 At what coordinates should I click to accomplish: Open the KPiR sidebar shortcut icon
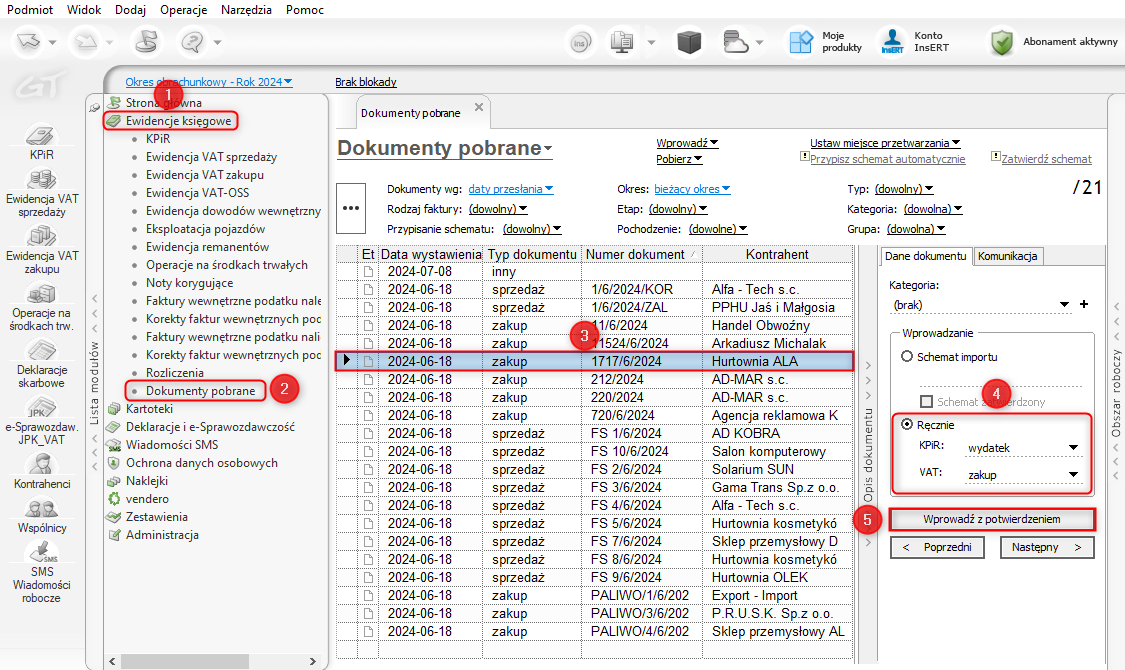pos(40,136)
